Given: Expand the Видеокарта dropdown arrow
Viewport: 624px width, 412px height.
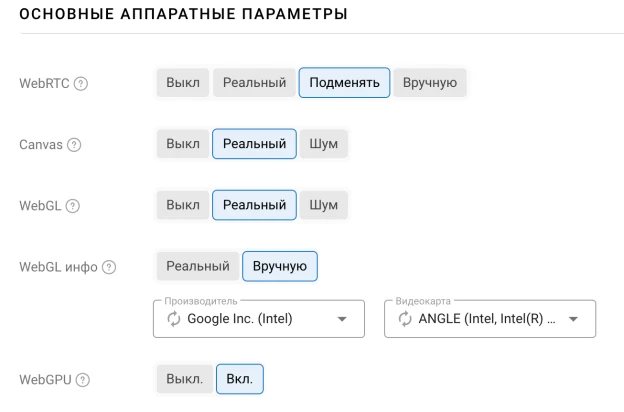Looking at the screenshot, I should (x=573, y=319).
